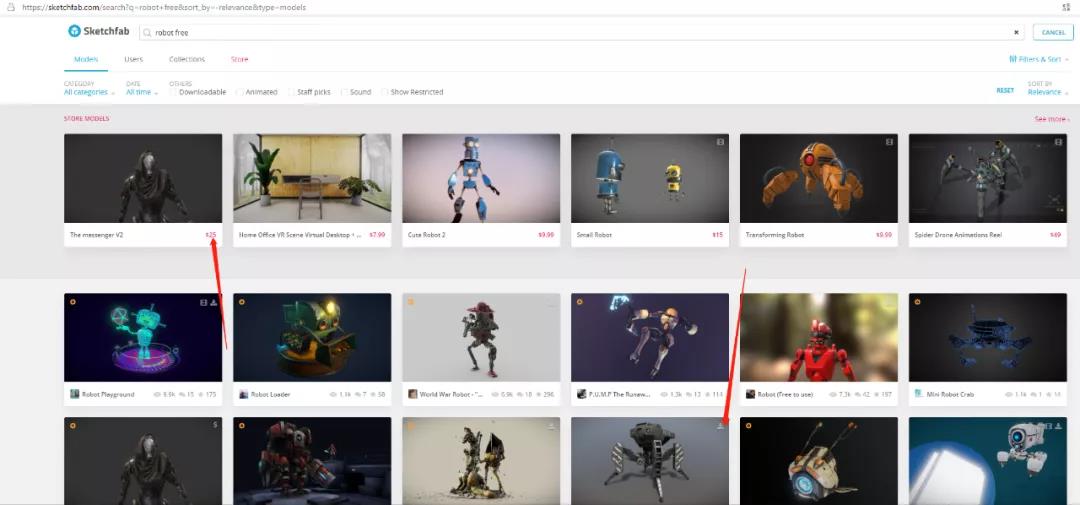Click the Mini Robot Crab author avatar

(x=919, y=394)
